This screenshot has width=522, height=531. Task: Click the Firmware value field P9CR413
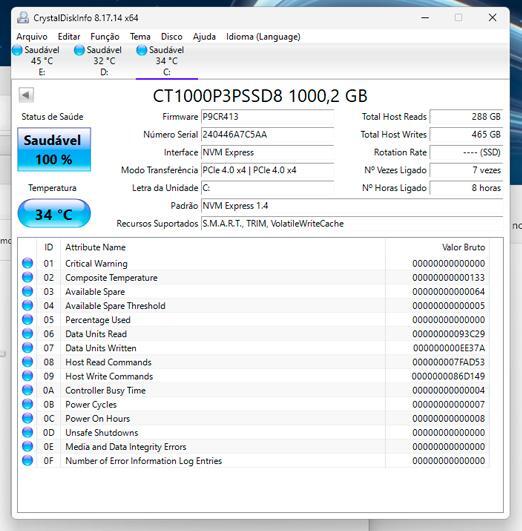268,117
